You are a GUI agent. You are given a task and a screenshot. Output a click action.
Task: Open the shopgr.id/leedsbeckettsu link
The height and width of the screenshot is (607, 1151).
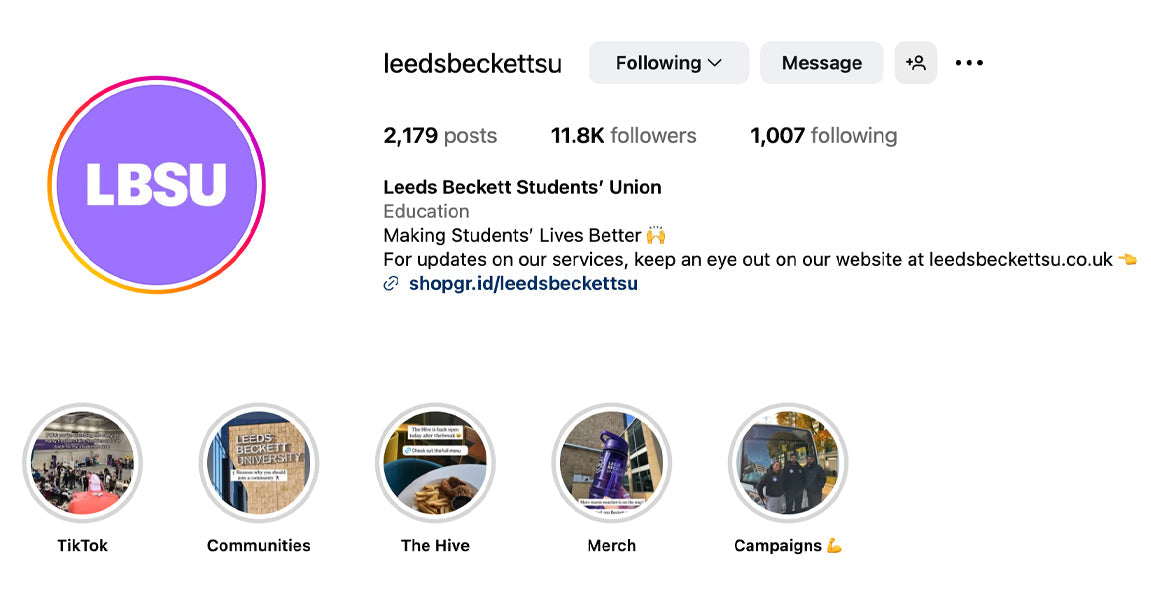pyautogui.click(x=523, y=284)
